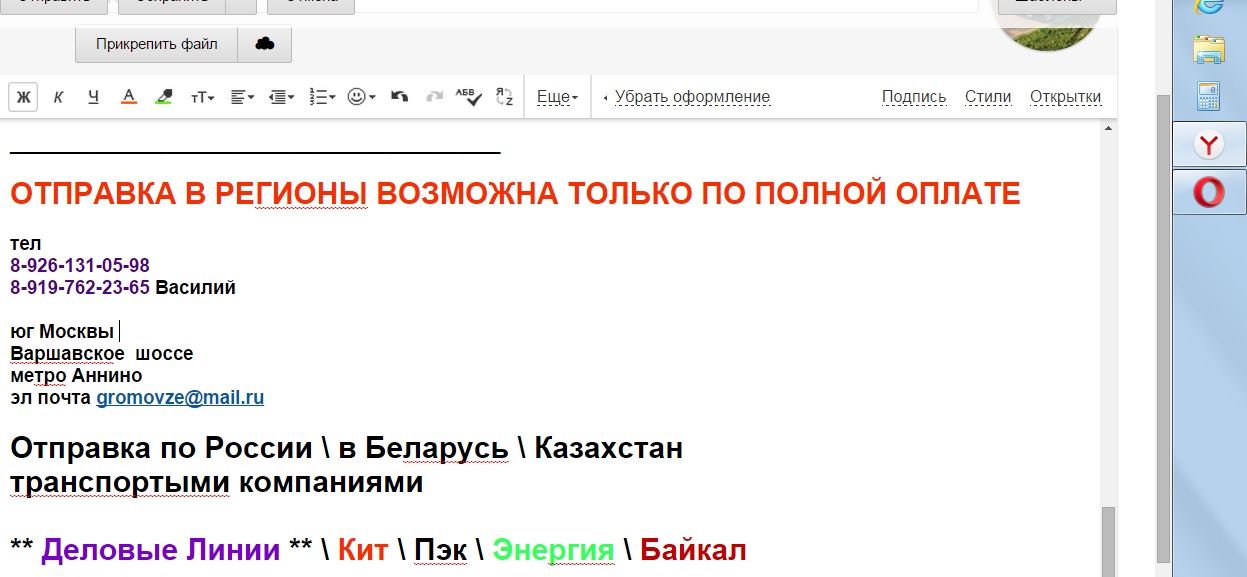Toggle underline formatting (Ч)
This screenshot has width=1247, height=577.
click(93, 97)
